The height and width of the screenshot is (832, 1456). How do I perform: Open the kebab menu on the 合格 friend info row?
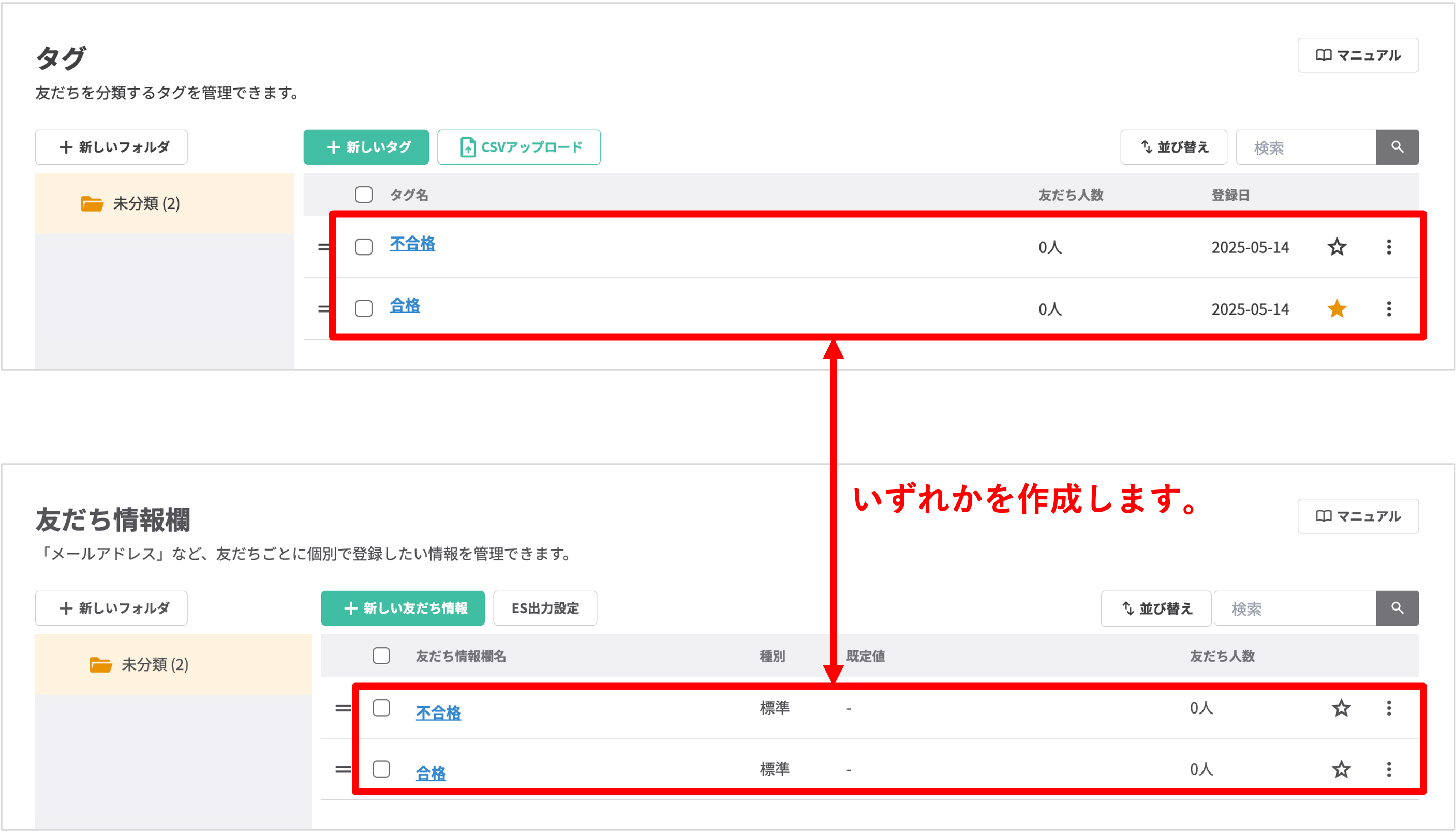[x=1389, y=768]
